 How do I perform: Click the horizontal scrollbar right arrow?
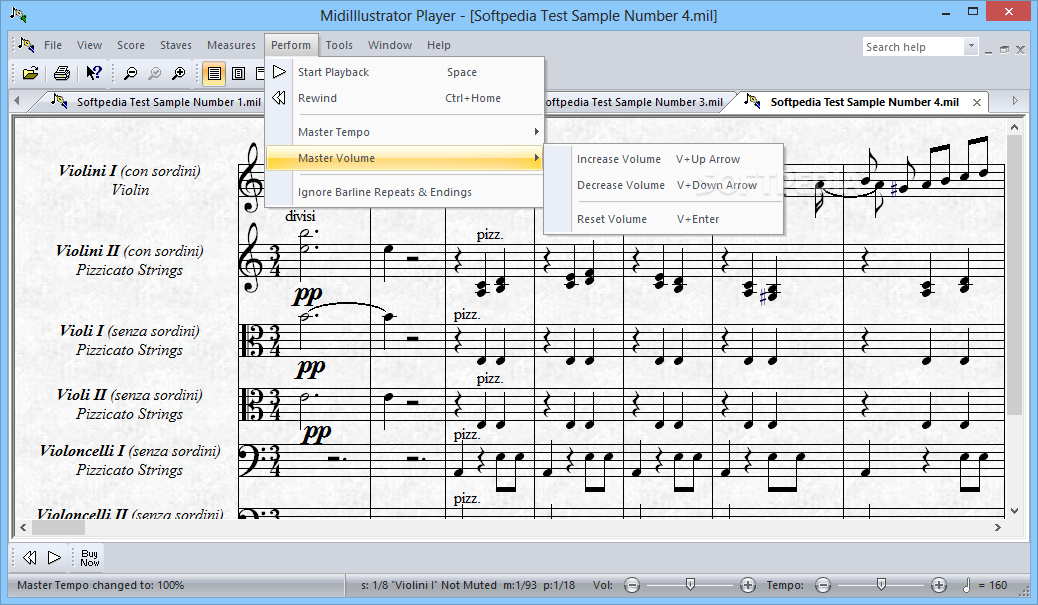(998, 528)
